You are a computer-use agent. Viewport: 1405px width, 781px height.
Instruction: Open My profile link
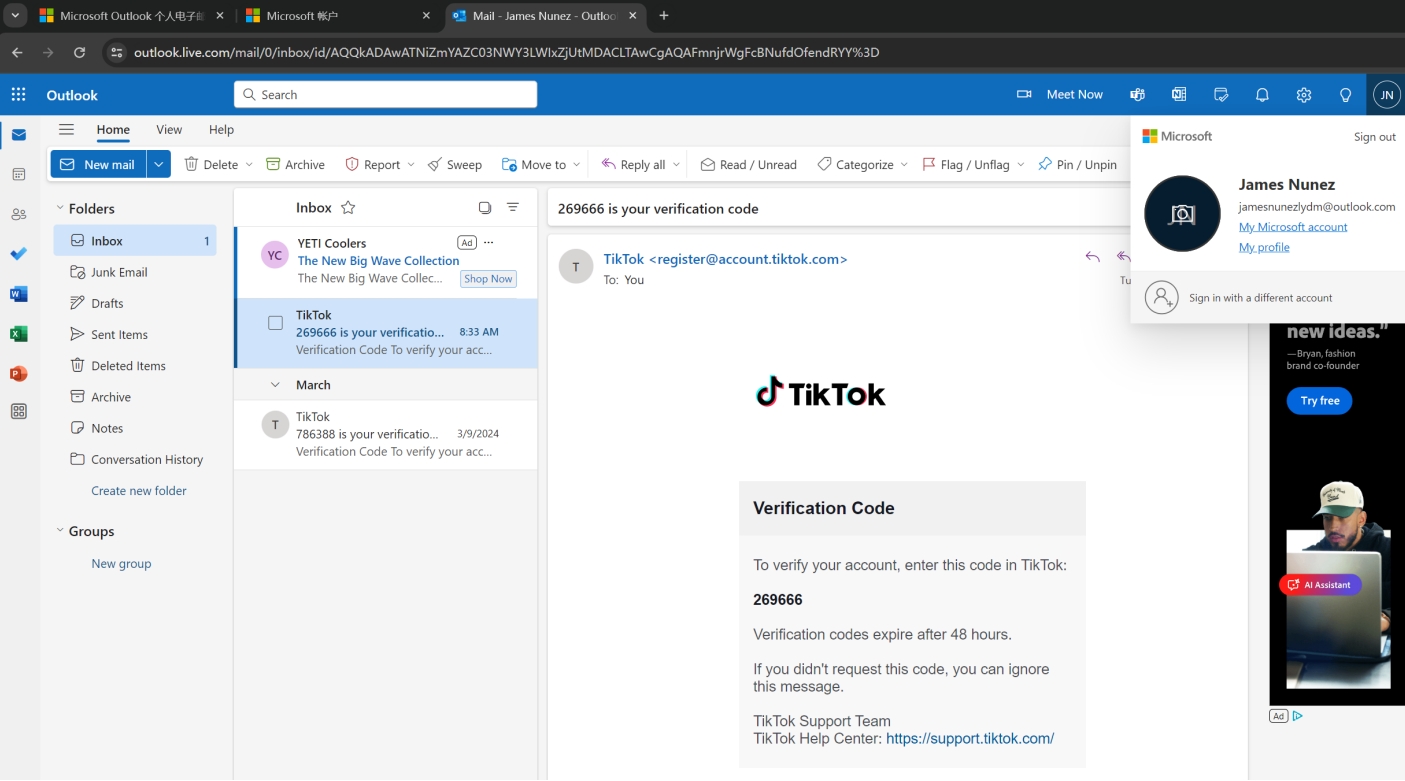1264,247
